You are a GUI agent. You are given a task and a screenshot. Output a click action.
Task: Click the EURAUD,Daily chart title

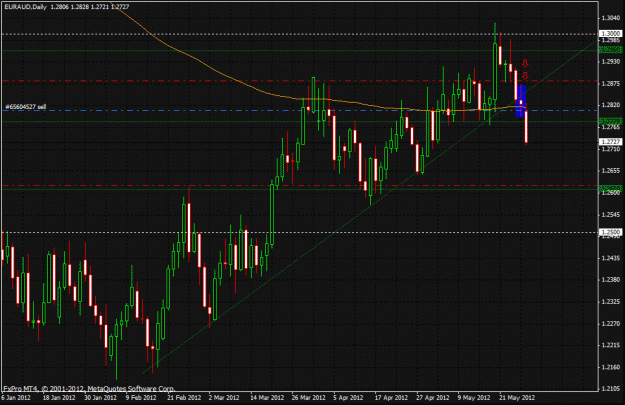click(x=26, y=7)
